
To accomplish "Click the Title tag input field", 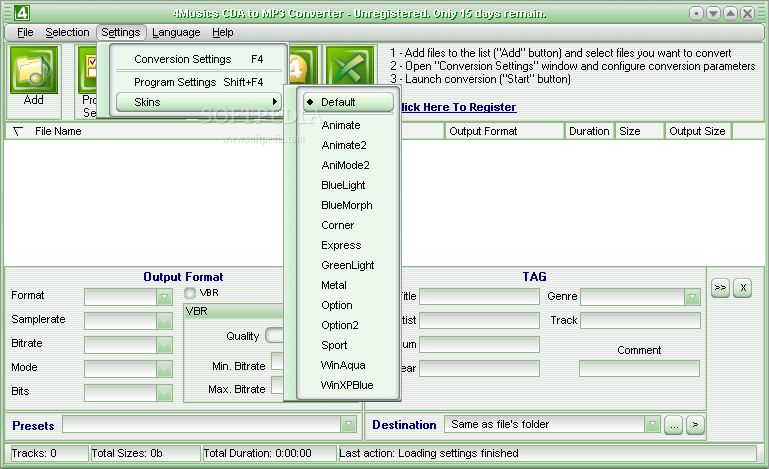I will [x=479, y=296].
